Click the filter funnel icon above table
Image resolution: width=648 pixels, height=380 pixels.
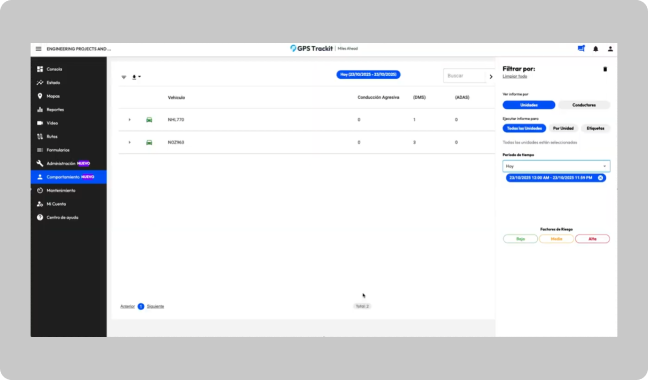(x=124, y=77)
